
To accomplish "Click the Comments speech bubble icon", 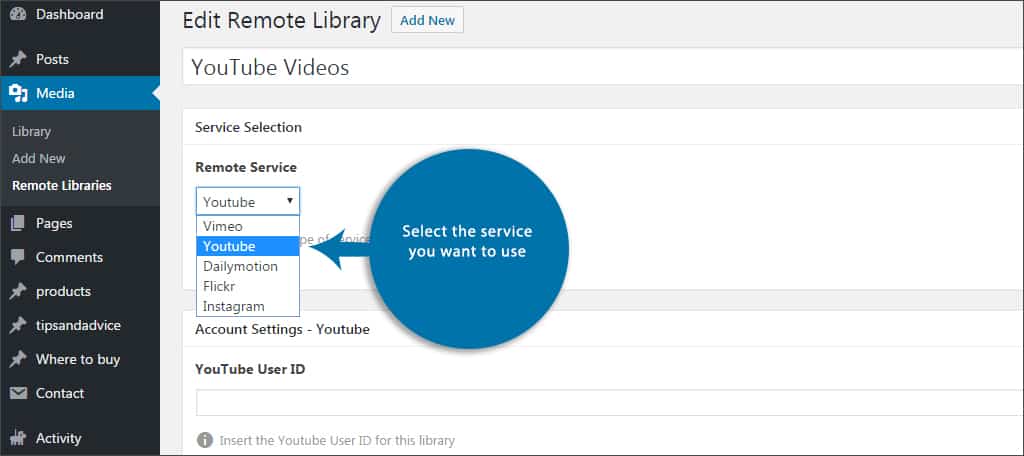I will coord(18,257).
